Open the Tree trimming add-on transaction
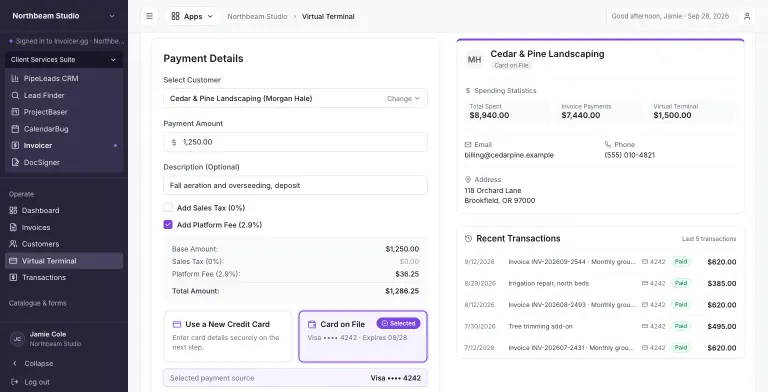 tap(600, 326)
